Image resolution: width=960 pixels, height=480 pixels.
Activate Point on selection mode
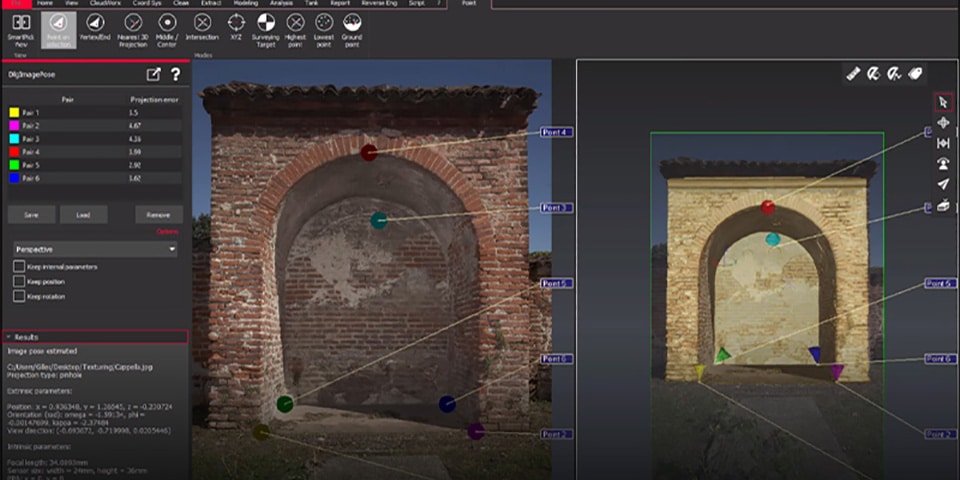pyautogui.click(x=59, y=30)
